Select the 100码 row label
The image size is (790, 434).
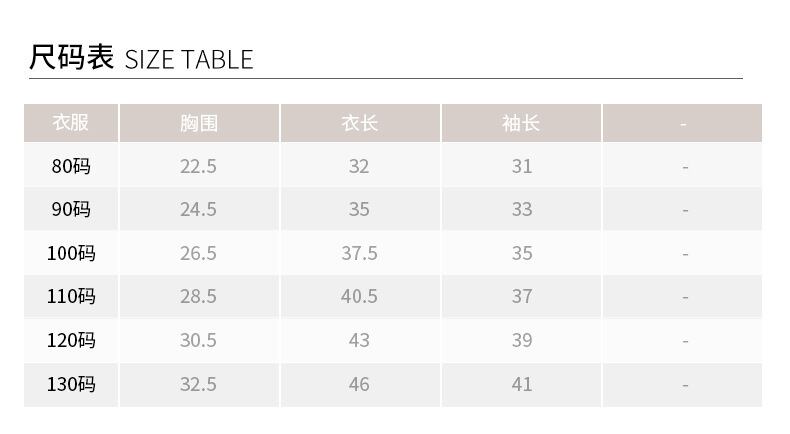71,253
